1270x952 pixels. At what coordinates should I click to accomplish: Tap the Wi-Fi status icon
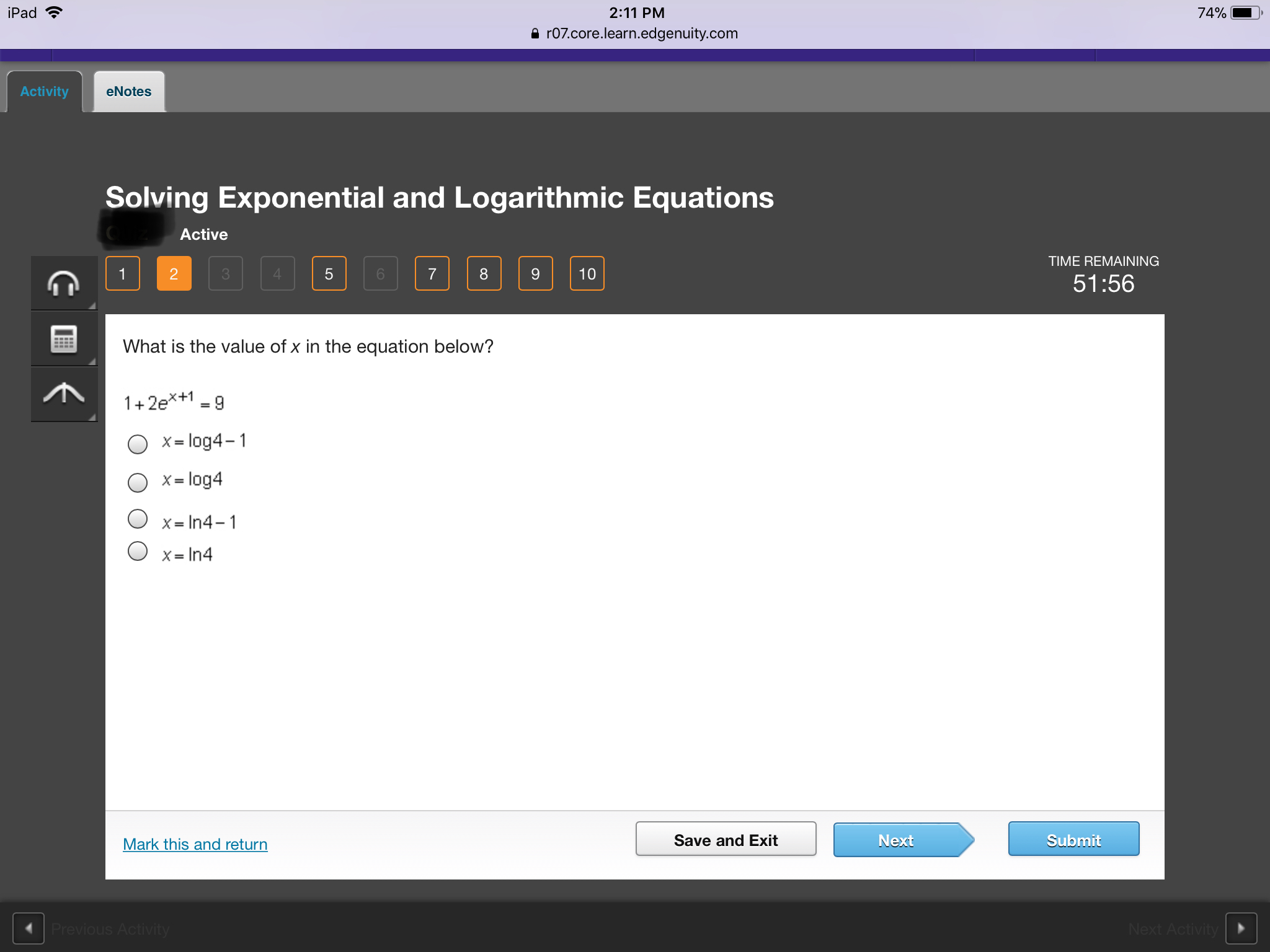point(55,12)
